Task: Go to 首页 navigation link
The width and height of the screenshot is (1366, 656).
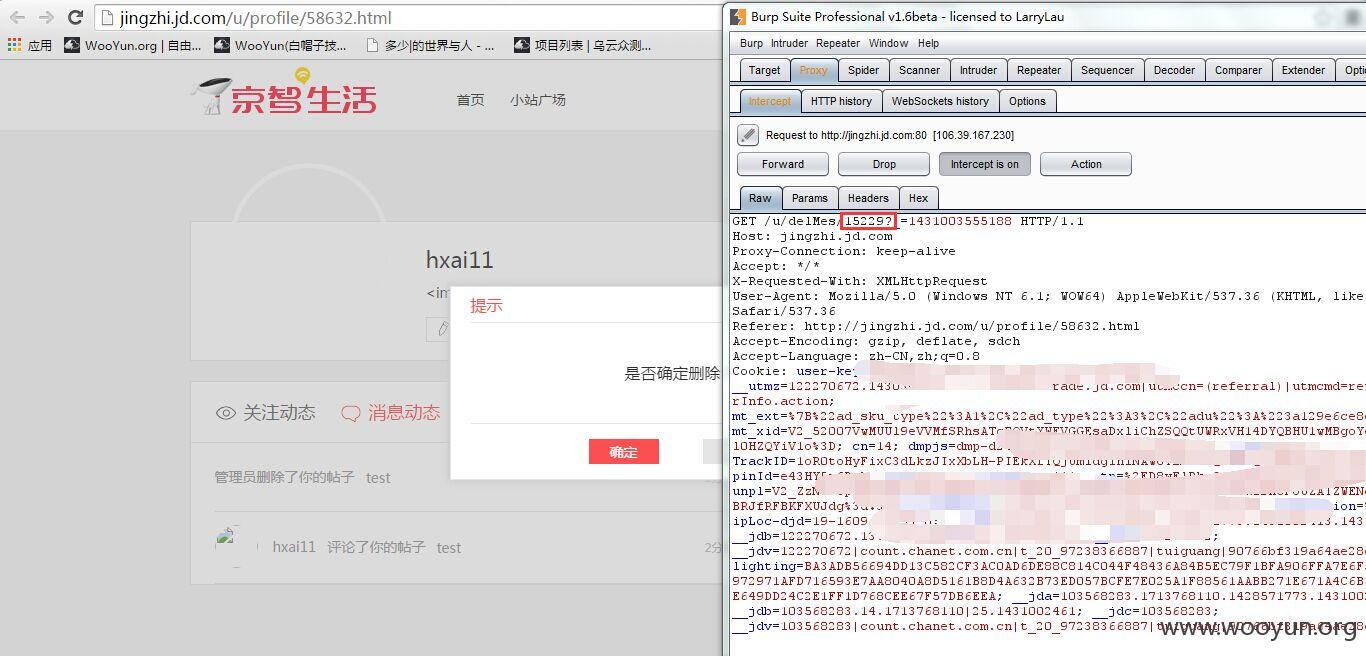Action: click(470, 100)
